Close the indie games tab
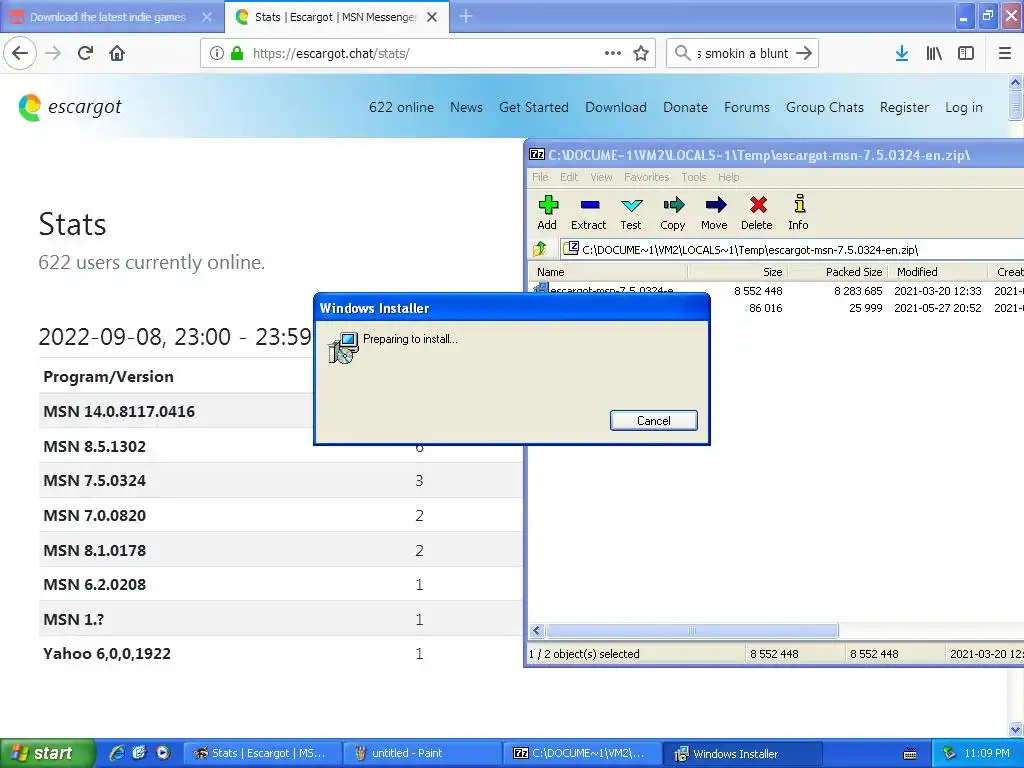 (x=207, y=17)
